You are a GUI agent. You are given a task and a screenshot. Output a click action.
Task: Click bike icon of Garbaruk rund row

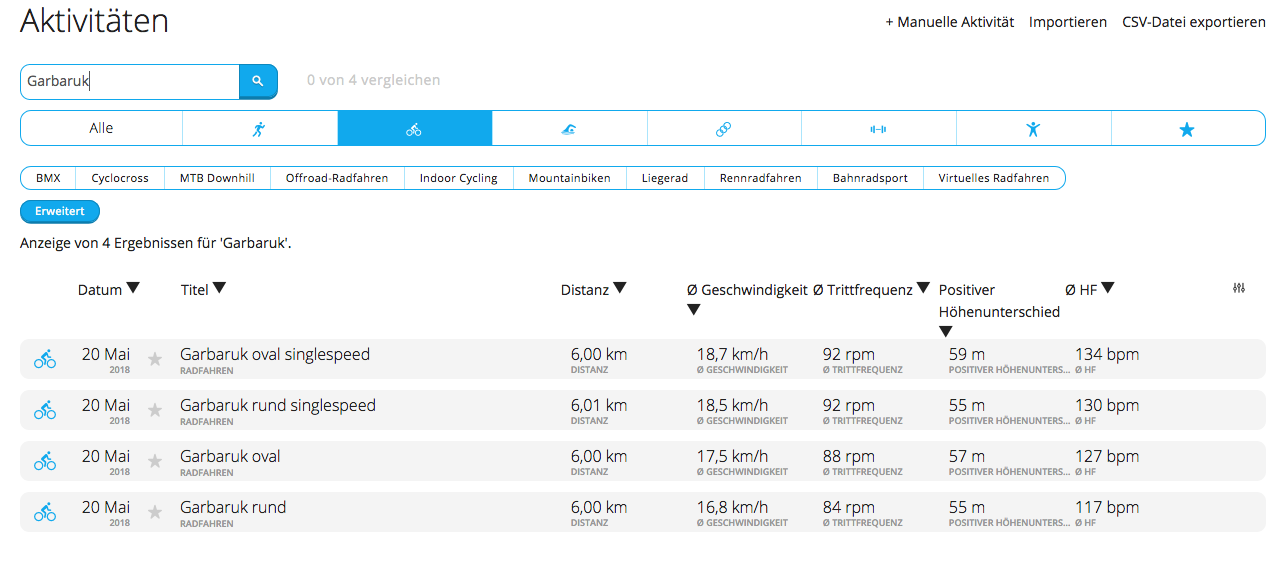[45, 513]
